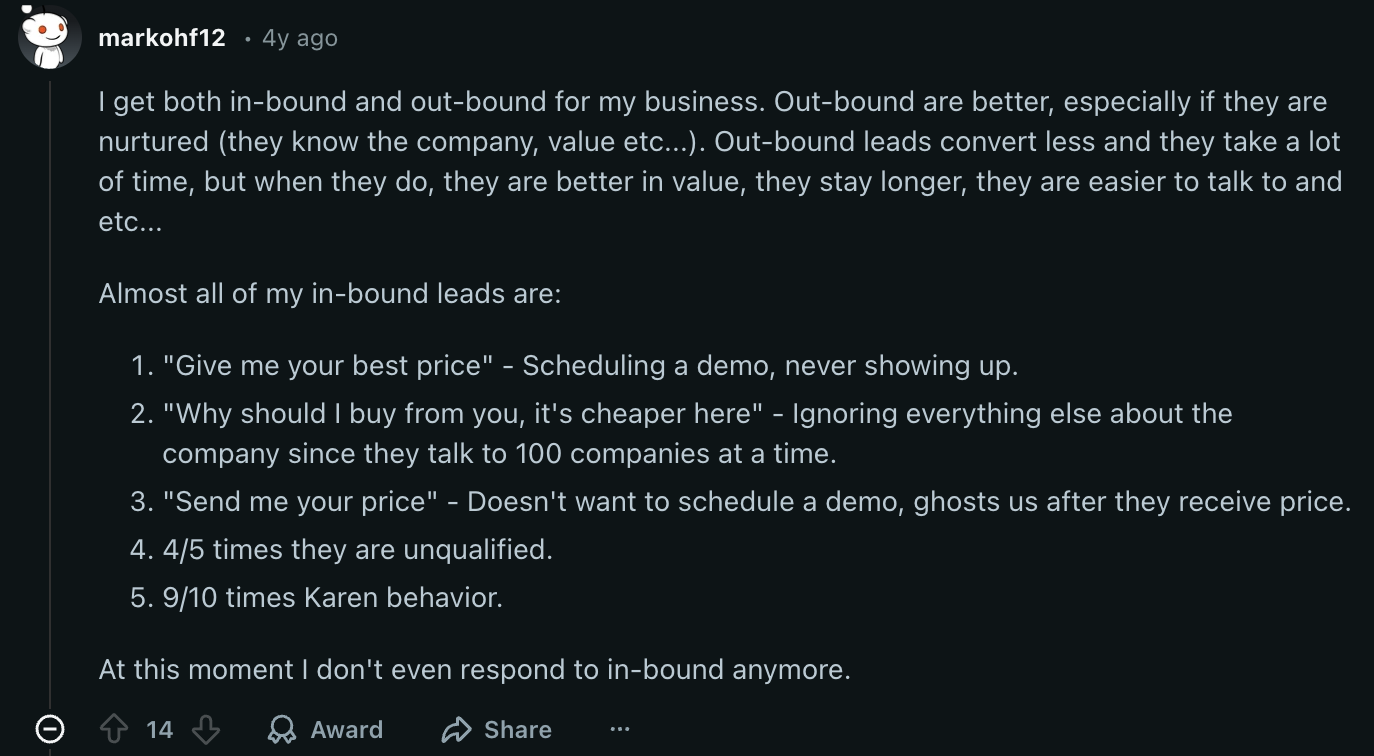The image size is (1374, 756).
Task: Open the comment's overflow options via ellipsis
Action: tap(620, 730)
